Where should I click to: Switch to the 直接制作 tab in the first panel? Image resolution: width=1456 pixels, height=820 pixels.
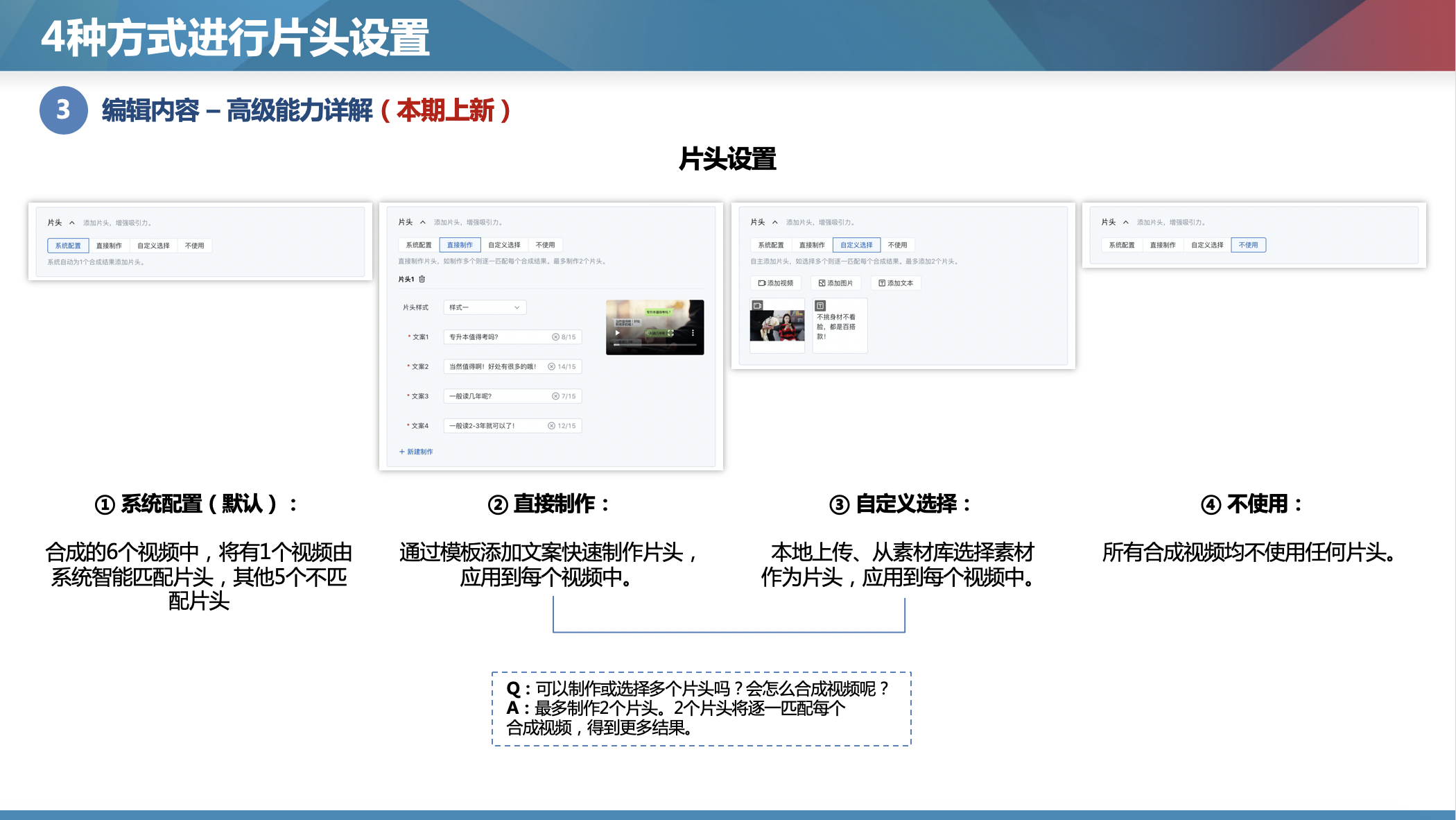(x=109, y=246)
